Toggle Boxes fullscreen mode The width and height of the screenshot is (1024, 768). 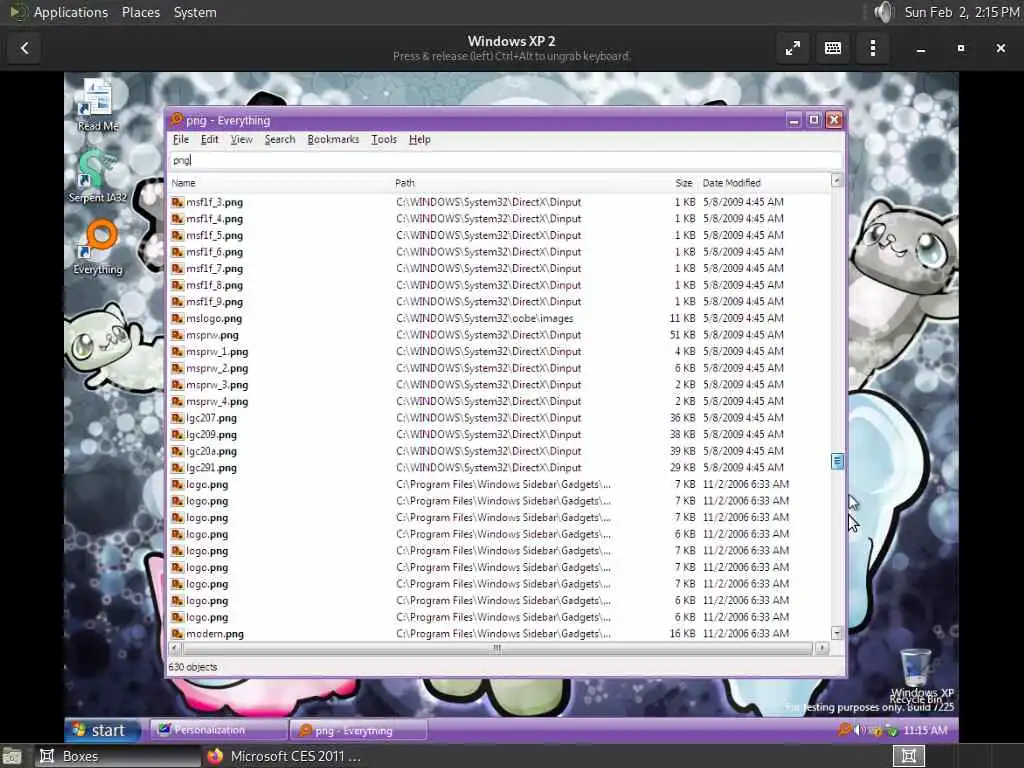793,48
